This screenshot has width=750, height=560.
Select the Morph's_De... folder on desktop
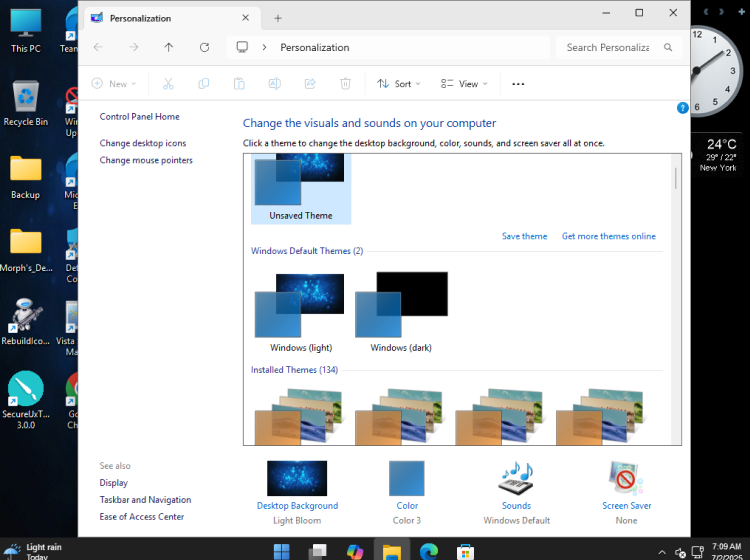tap(26, 251)
